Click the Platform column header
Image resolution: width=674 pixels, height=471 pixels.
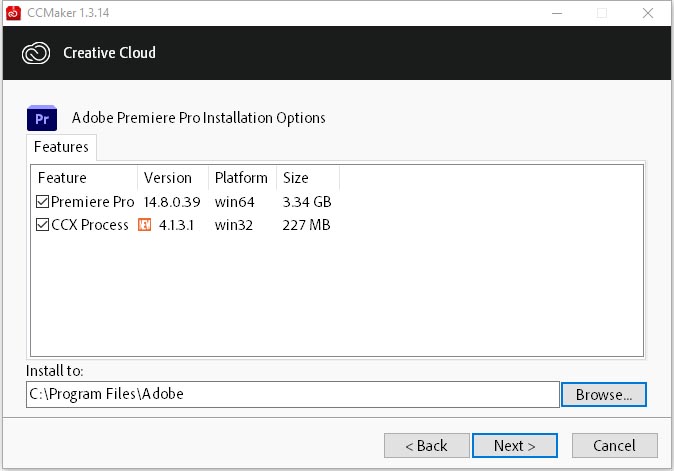(241, 178)
